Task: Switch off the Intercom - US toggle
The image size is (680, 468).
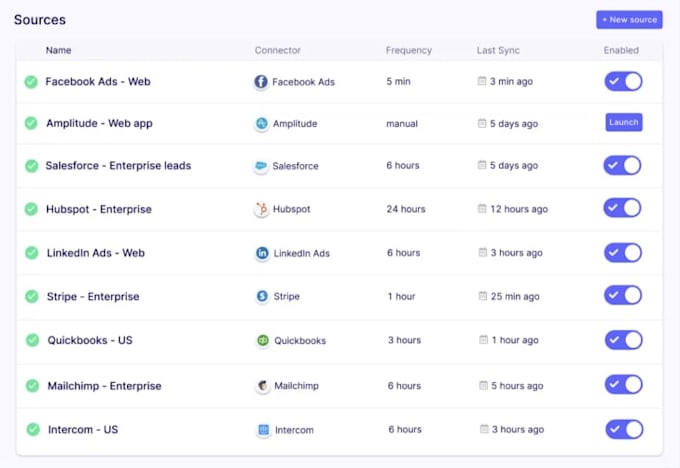Action: click(624, 429)
